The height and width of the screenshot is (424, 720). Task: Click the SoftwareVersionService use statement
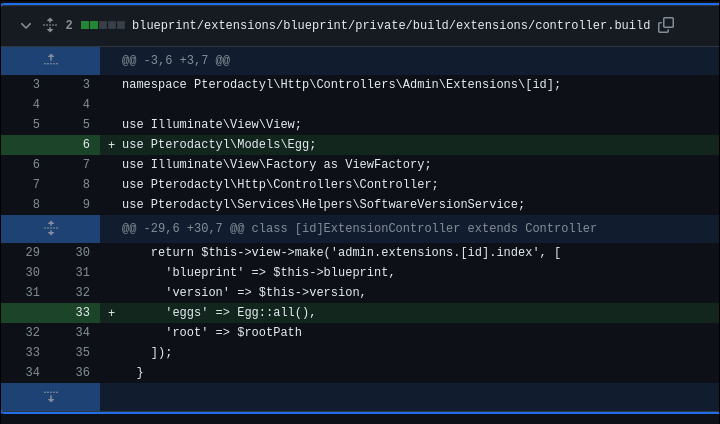coord(323,204)
